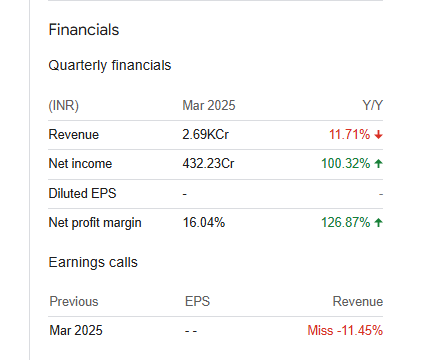
Task: Click the Y/Y column header
Action: [x=373, y=106]
